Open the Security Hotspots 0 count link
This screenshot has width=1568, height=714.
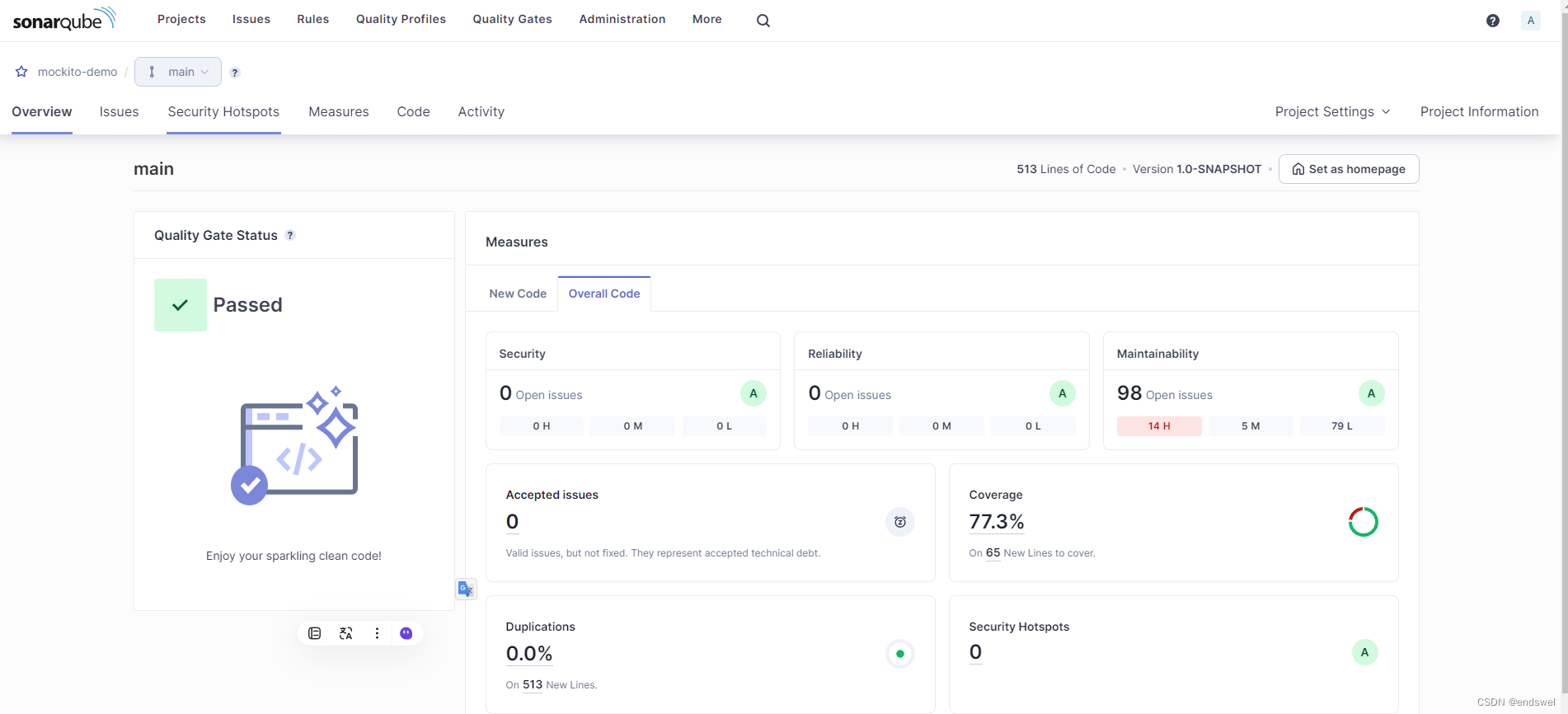[975, 652]
